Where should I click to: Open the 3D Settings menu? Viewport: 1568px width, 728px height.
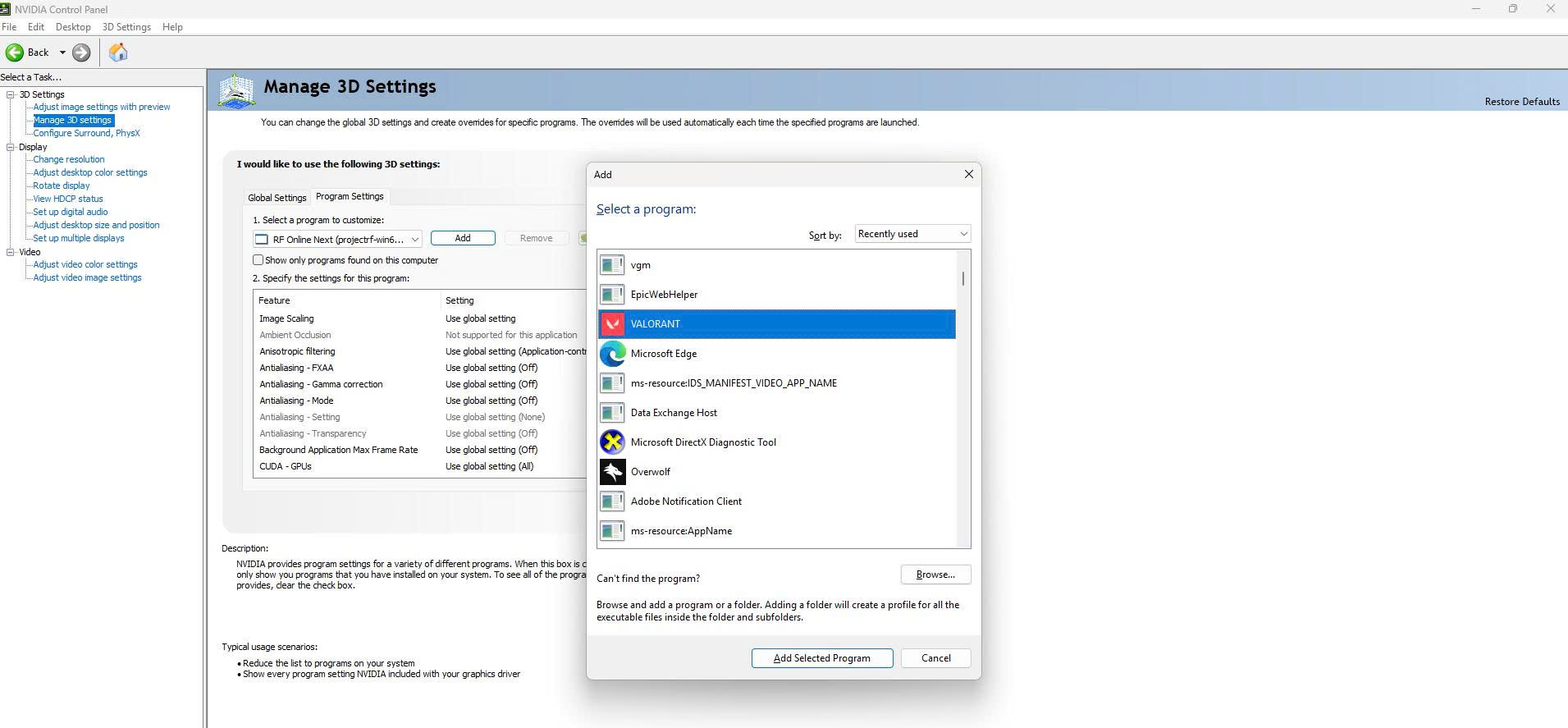tap(126, 27)
